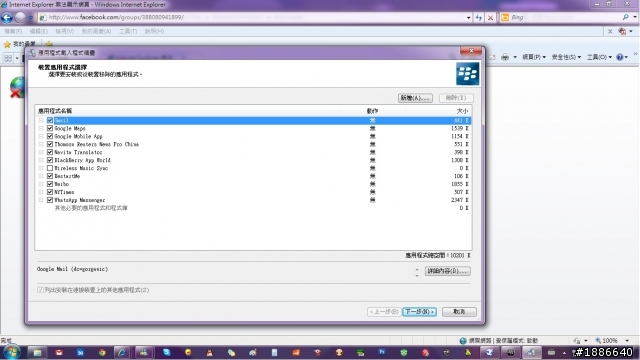
Task: Open the 安全性(S) Safety dropdown
Action: [x=566, y=57]
